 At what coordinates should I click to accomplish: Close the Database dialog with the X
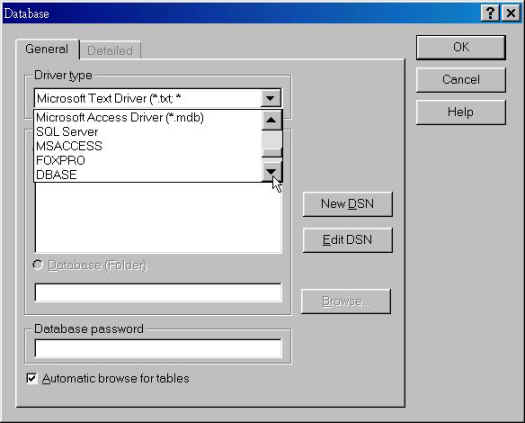coord(511,13)
